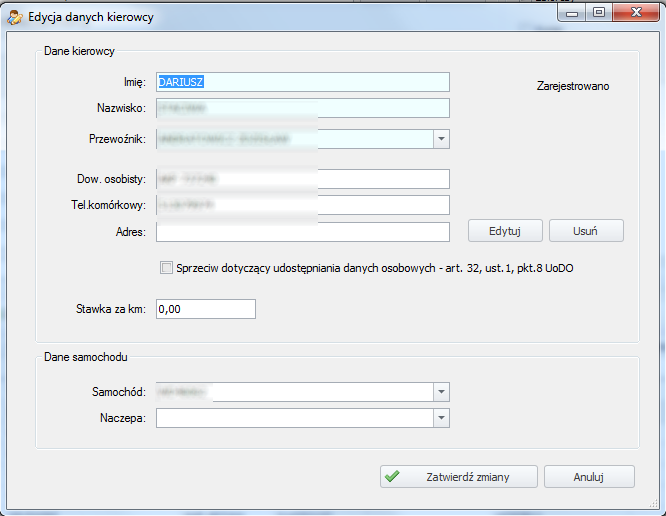This screenshot has width=666, height=516.
Task: Click the Usuń button
Action: coord(586,231)
